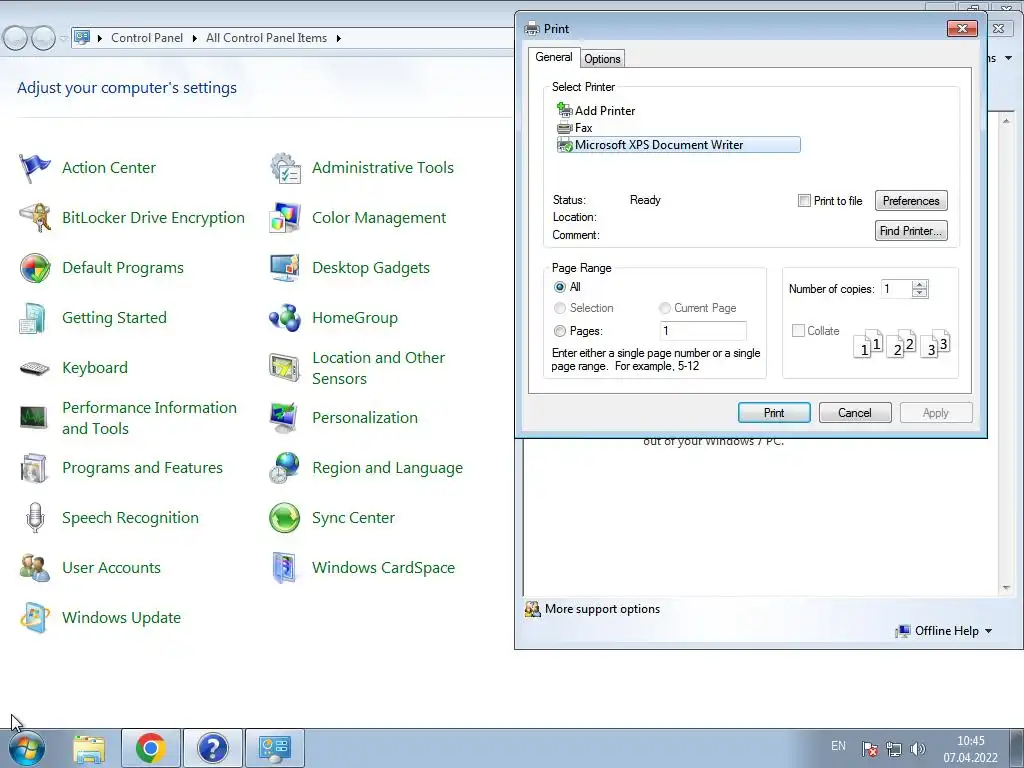Open the Windows Update icon

coord(35,618)
